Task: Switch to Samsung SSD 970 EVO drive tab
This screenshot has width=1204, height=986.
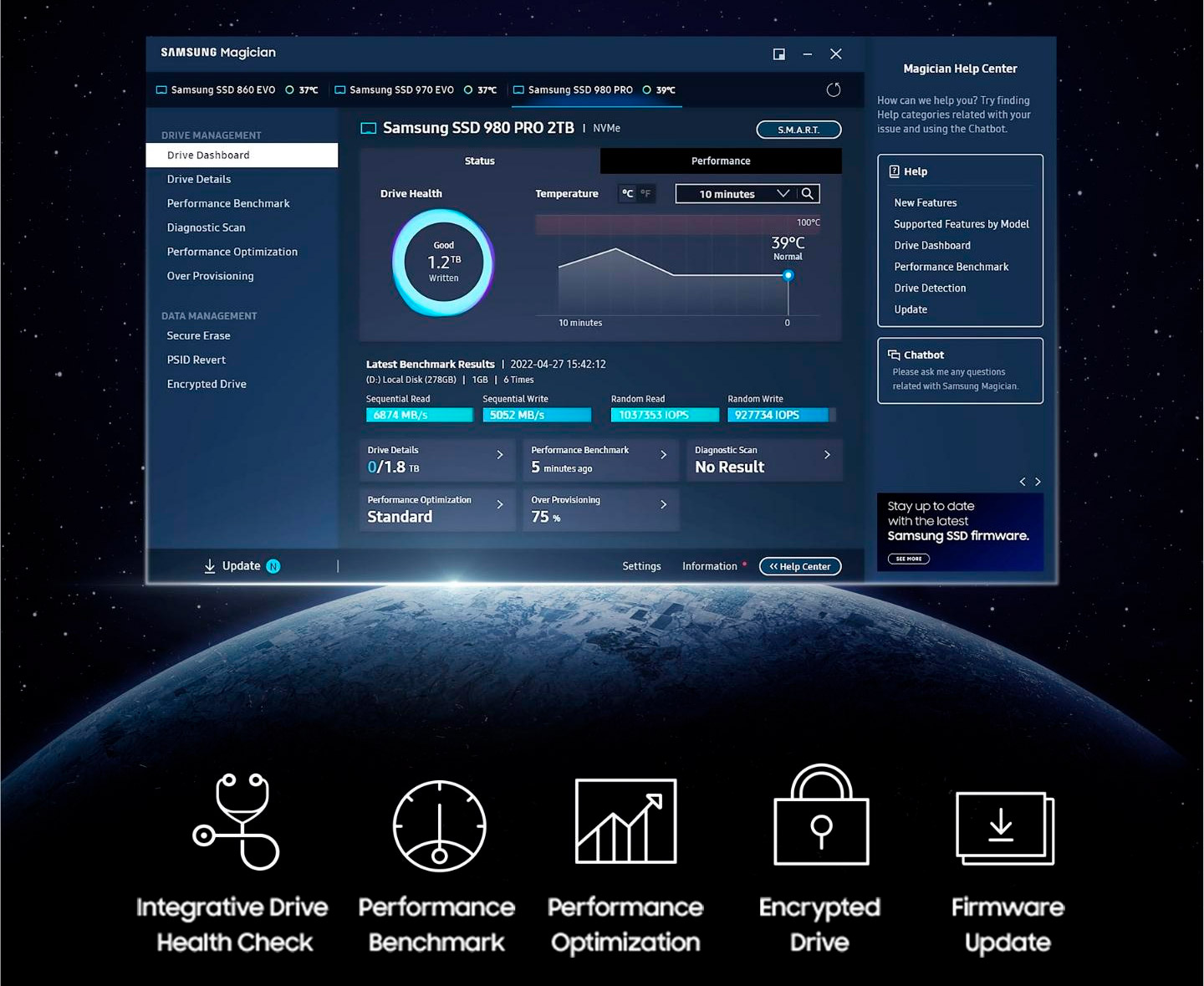Action: point(416,90)
